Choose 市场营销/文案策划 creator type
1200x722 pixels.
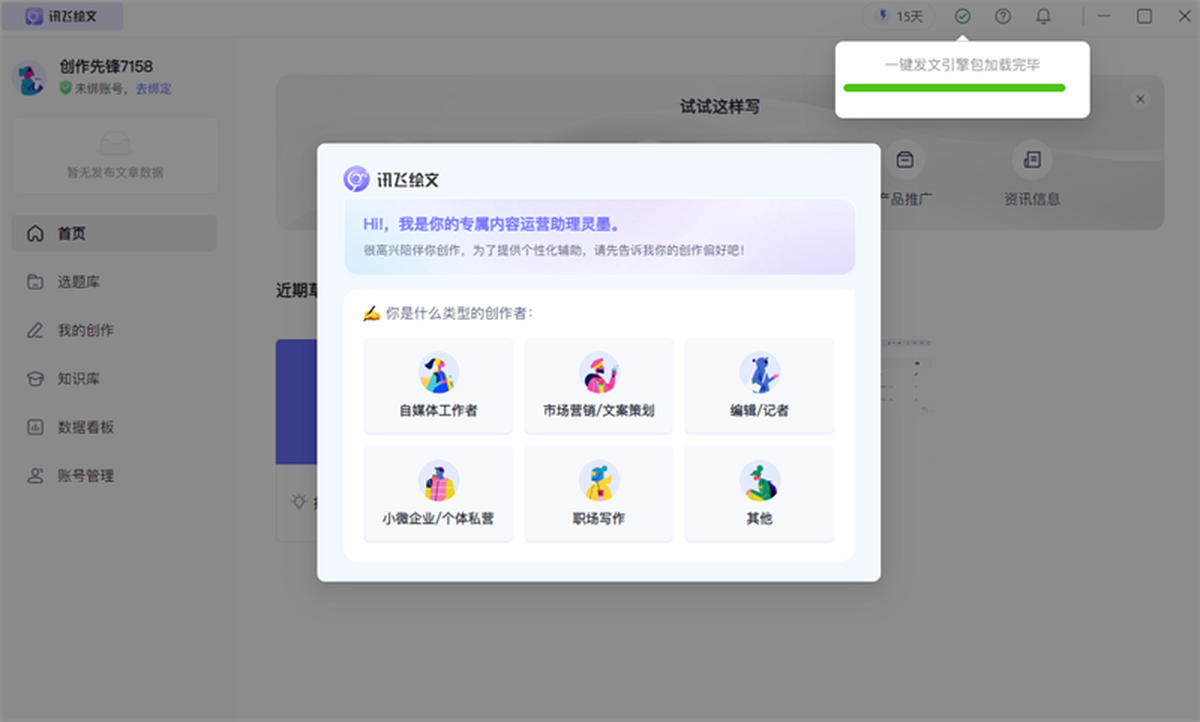tap(598, 385)
